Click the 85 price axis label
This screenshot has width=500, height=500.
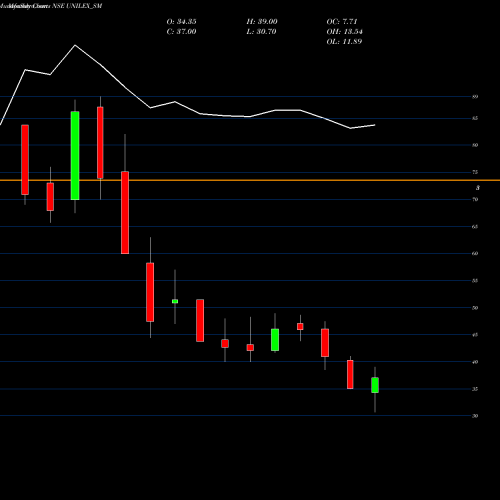475,118
